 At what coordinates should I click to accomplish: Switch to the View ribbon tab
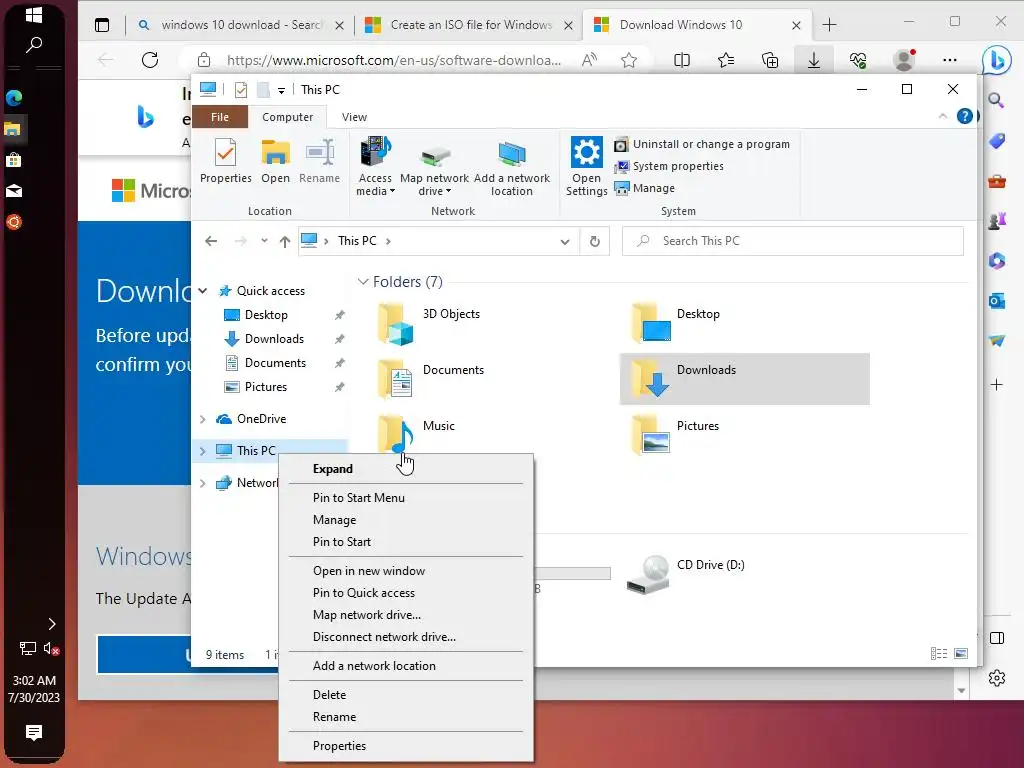[x=354, y=117]
